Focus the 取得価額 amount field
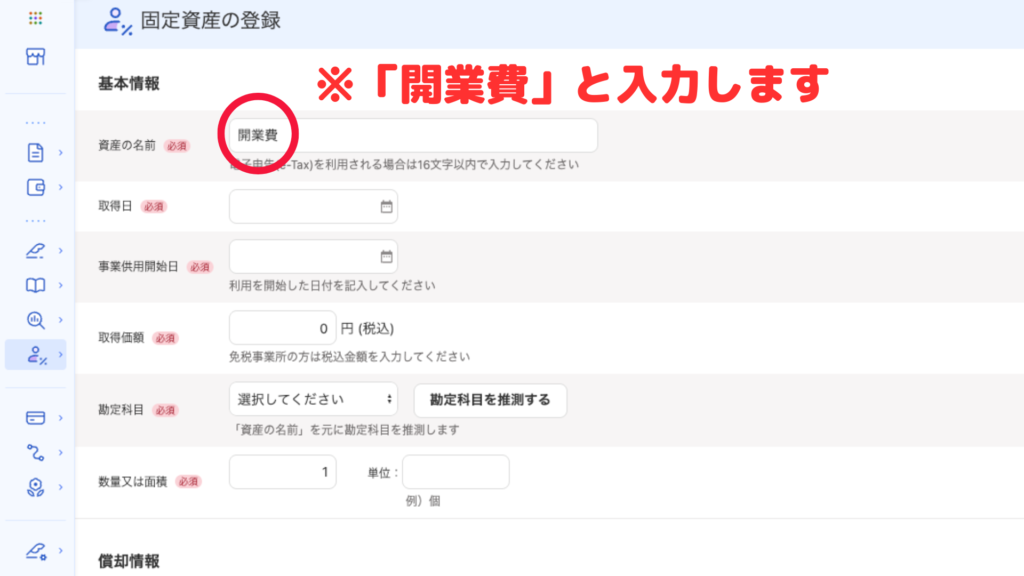Viewport: 1024px width, 576px height. pos(283,328)
